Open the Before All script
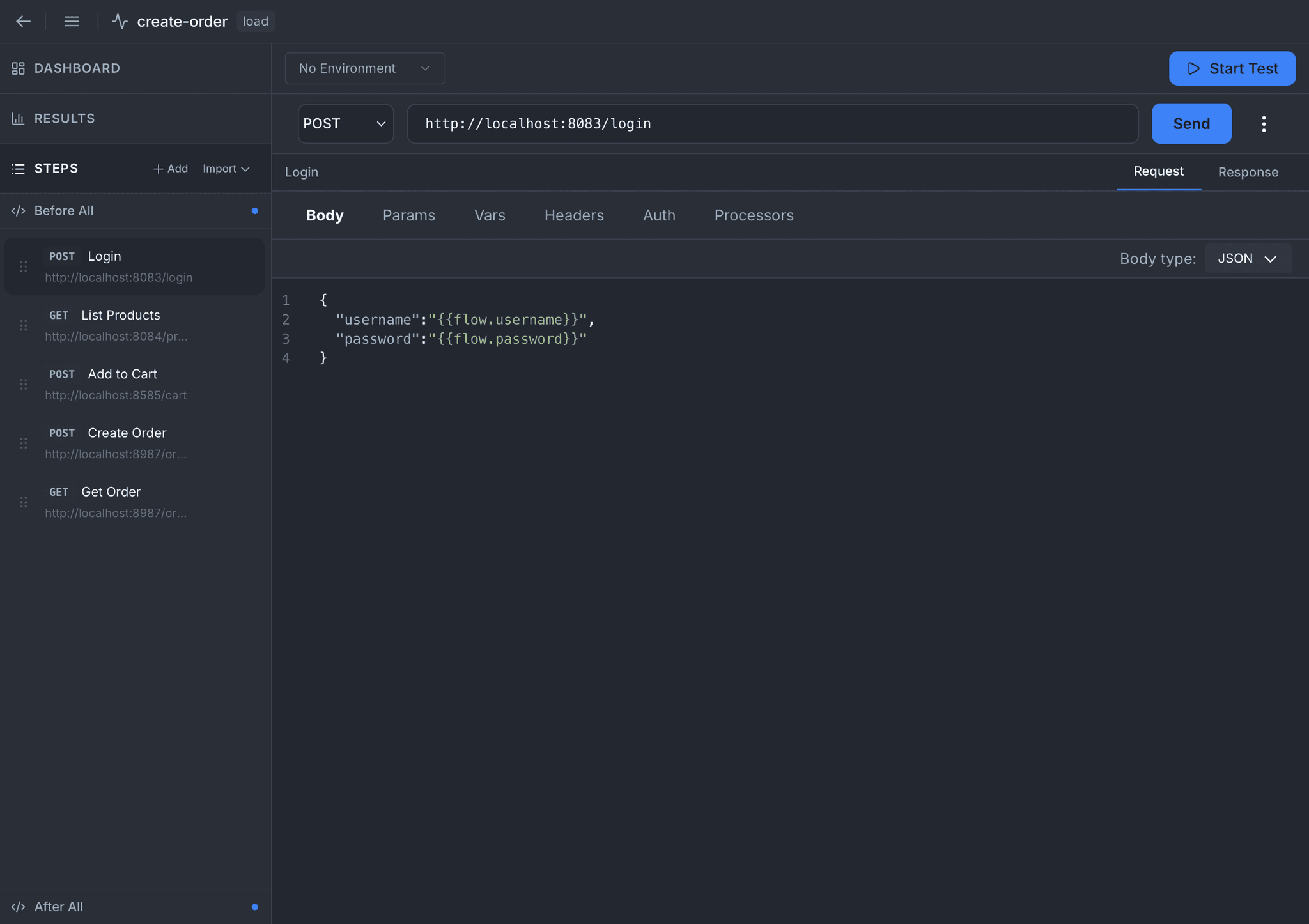The image size is (1309, 924). tap(136, 211)
